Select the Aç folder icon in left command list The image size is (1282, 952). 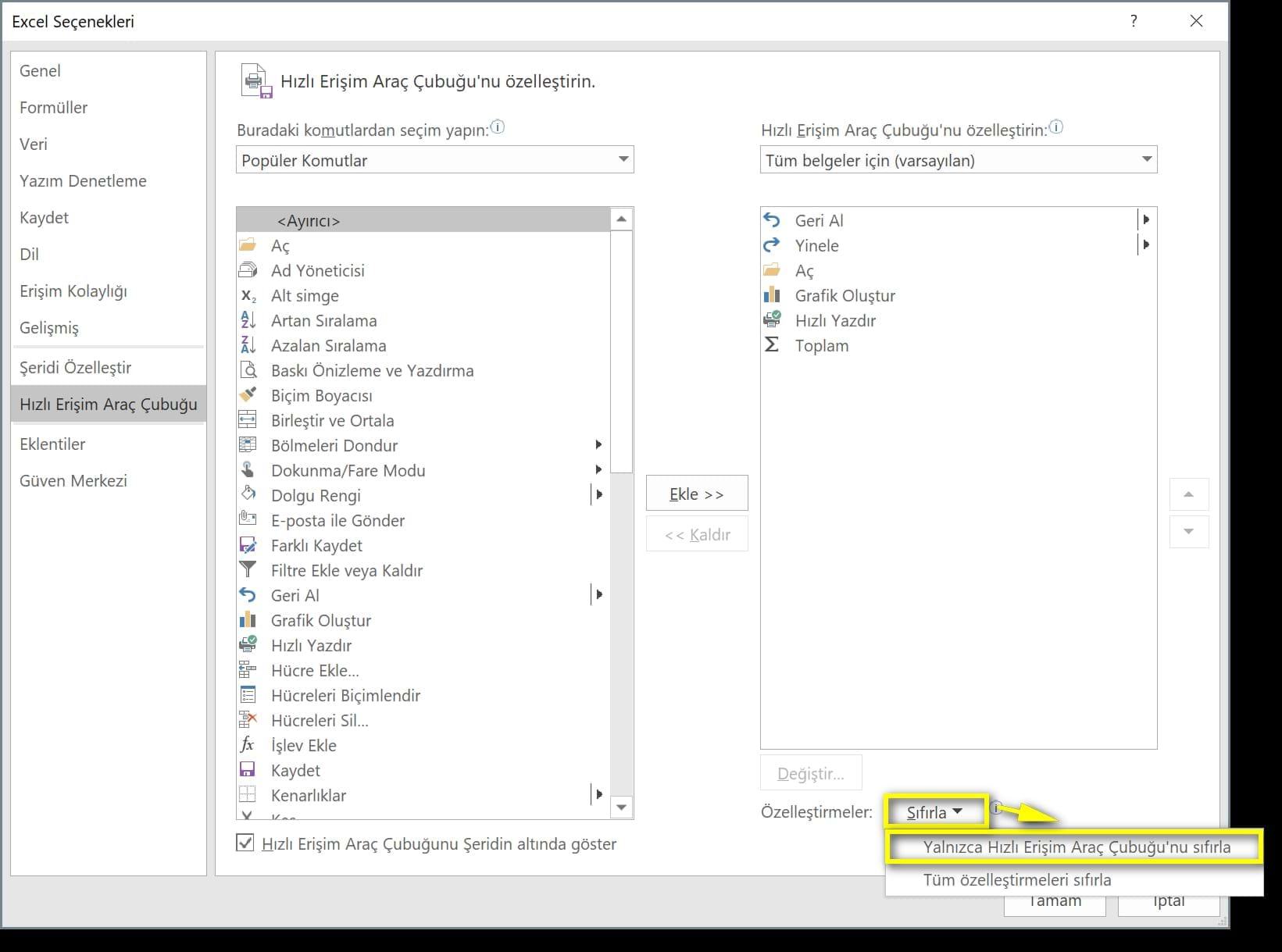point(248,245)
